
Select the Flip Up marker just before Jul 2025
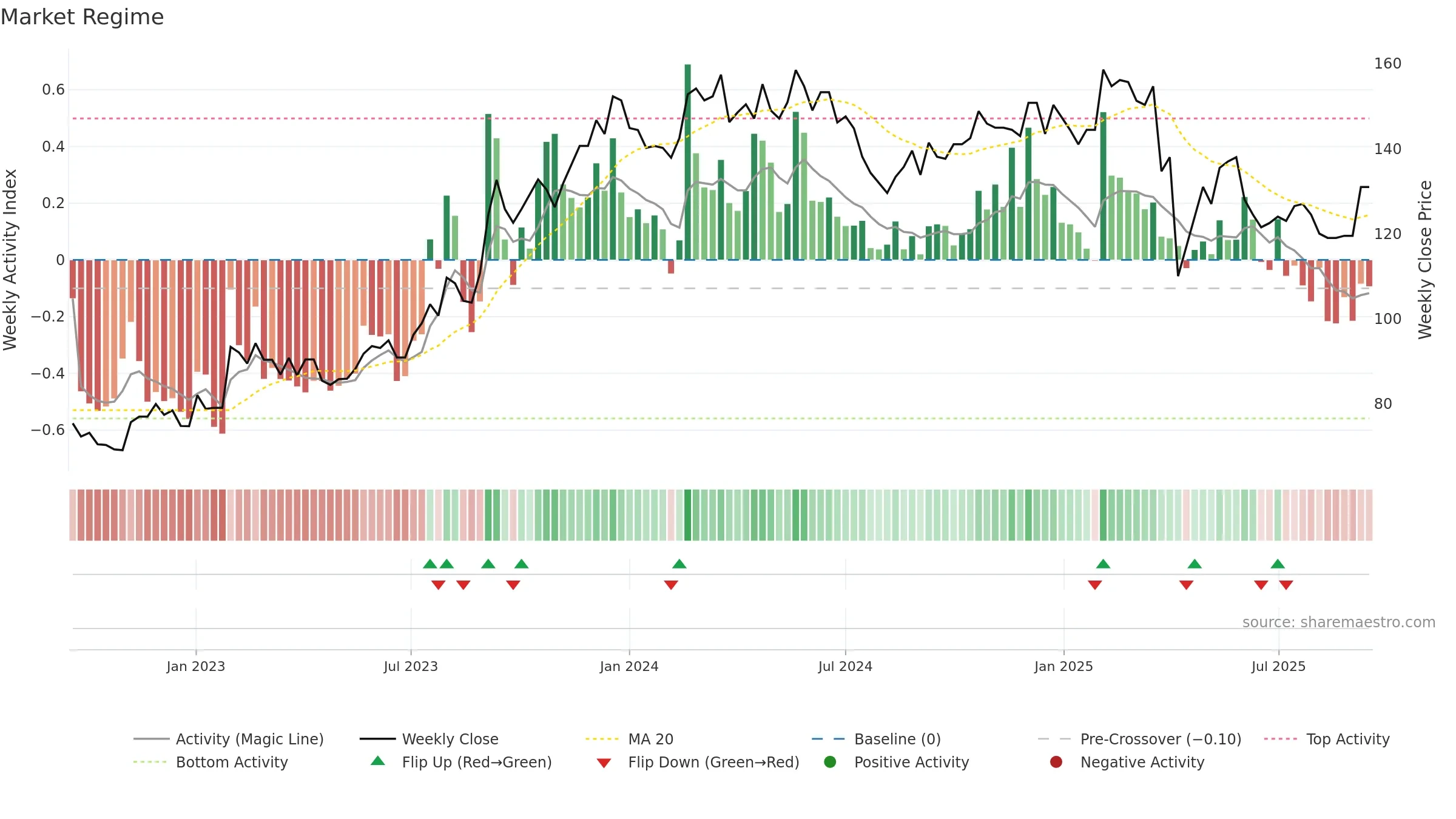(x=1278, y=564)
